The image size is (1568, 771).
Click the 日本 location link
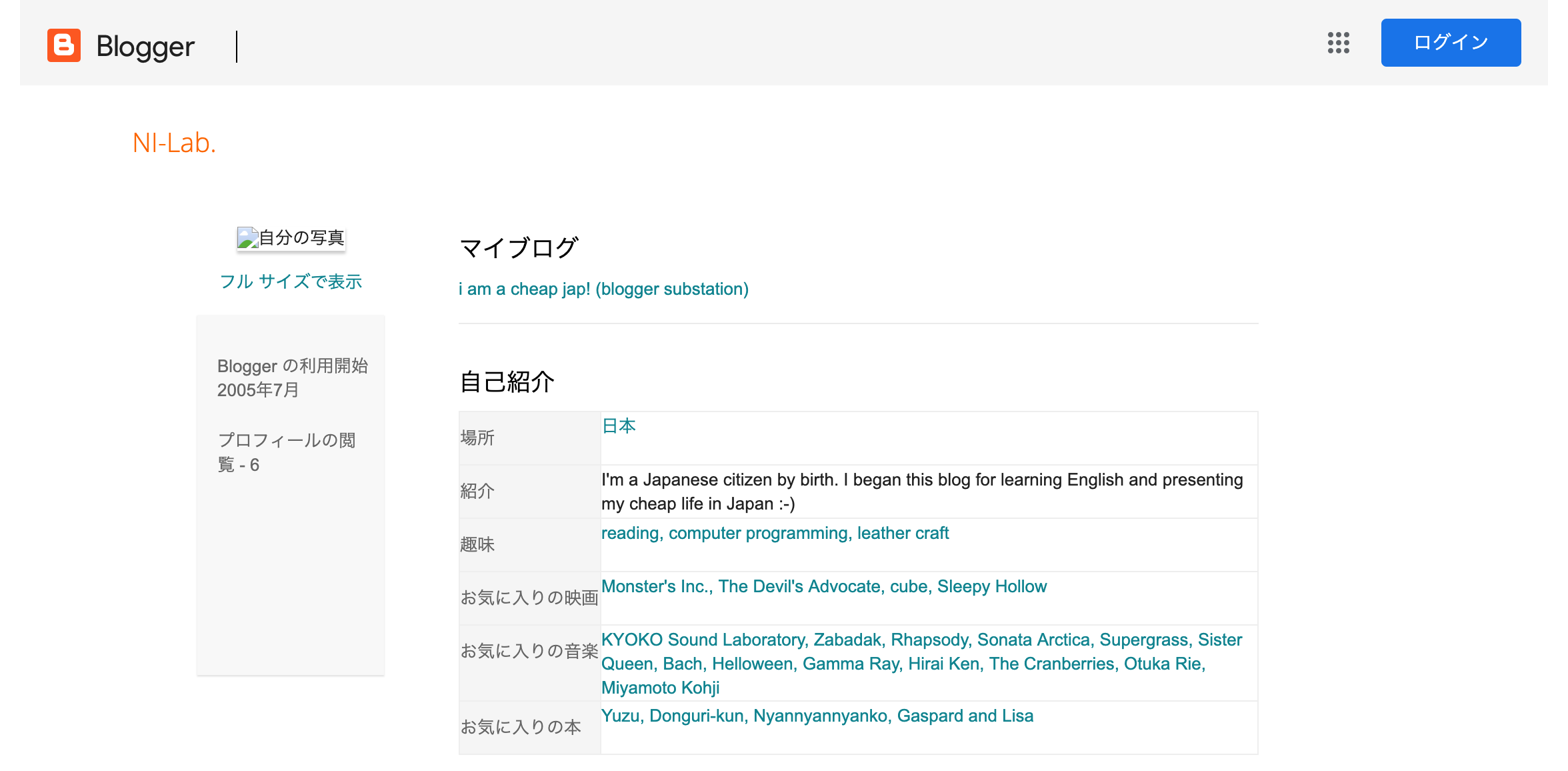point(619,426)
